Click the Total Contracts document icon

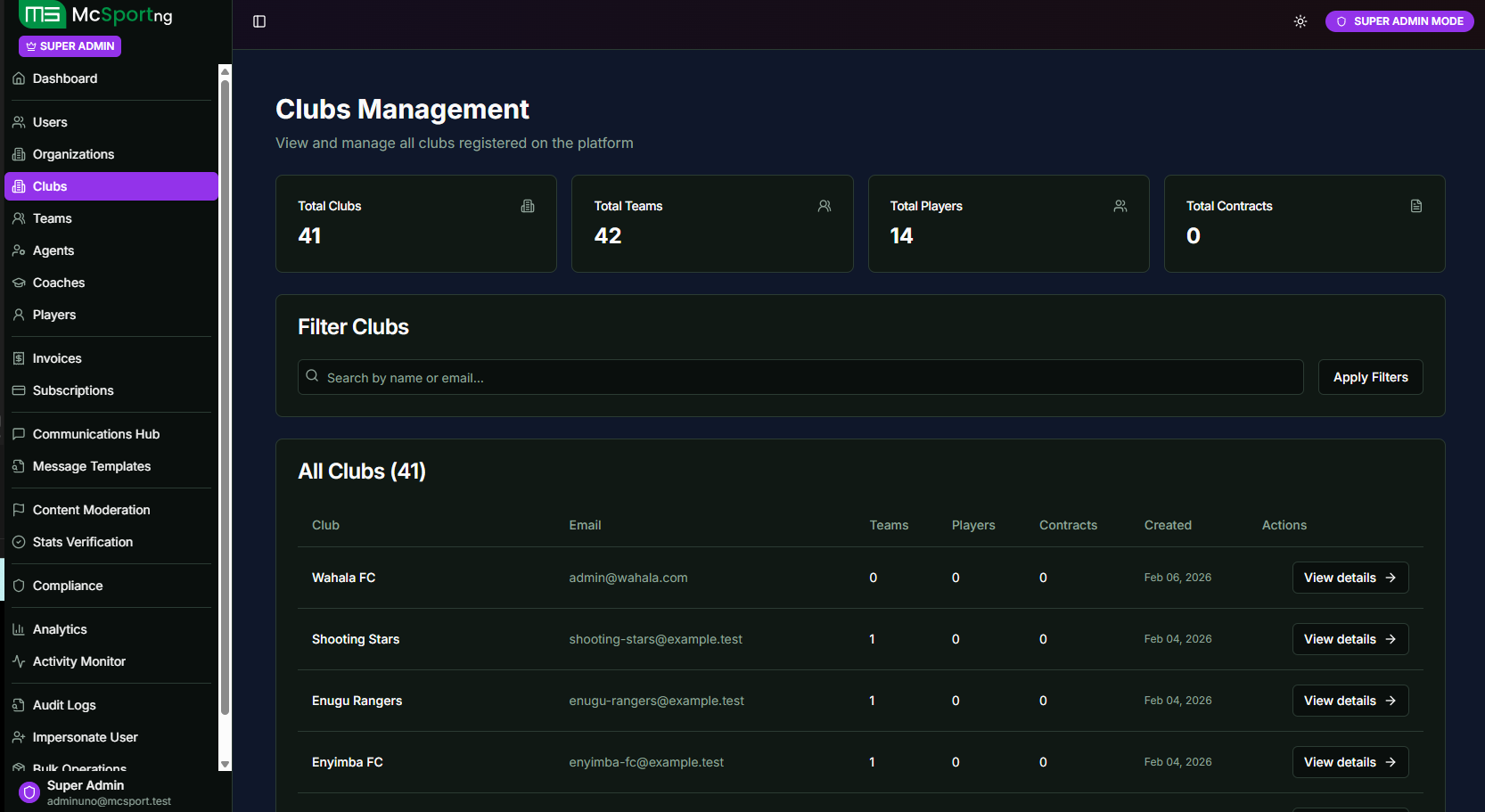pyautogui.click(x=1415, y=206)
